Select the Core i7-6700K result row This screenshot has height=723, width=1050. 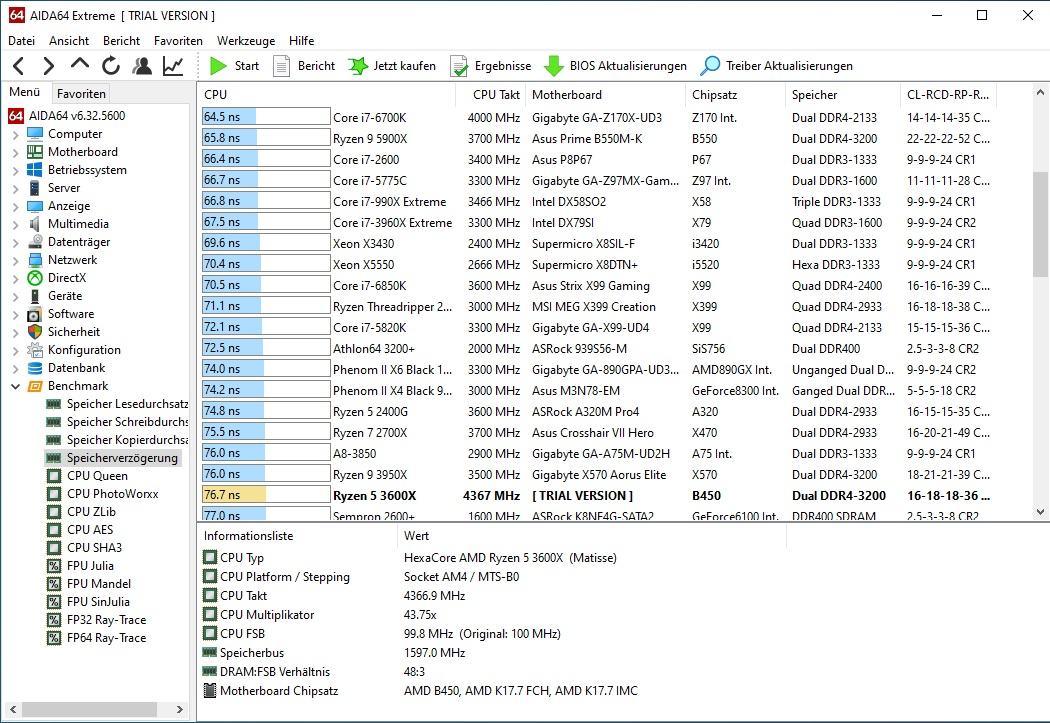(x=597, y=118)
